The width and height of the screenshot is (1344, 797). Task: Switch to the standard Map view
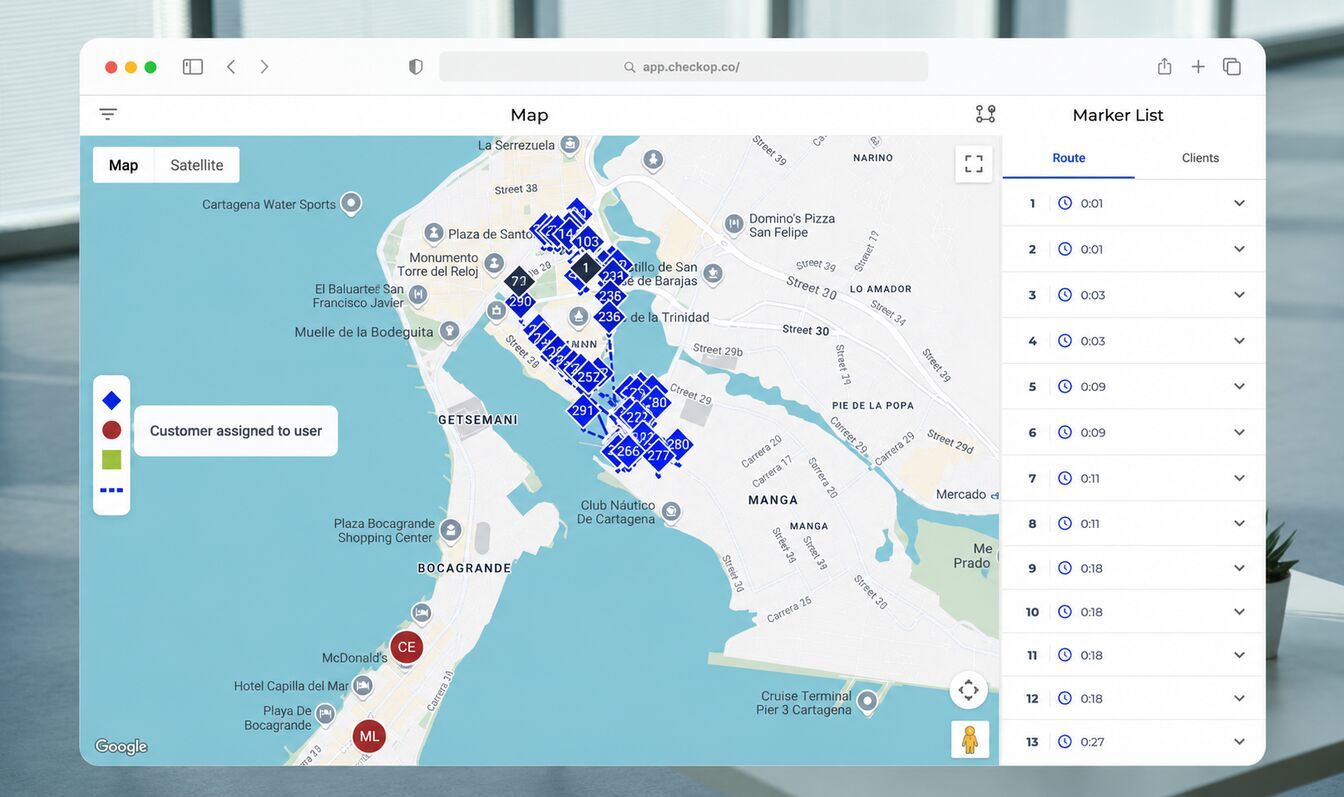point(124,165)
